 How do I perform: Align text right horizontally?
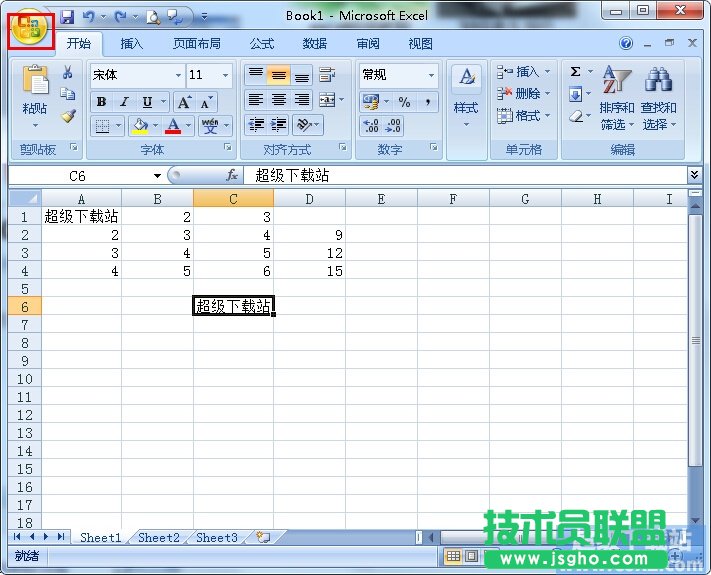coord(302,99)
